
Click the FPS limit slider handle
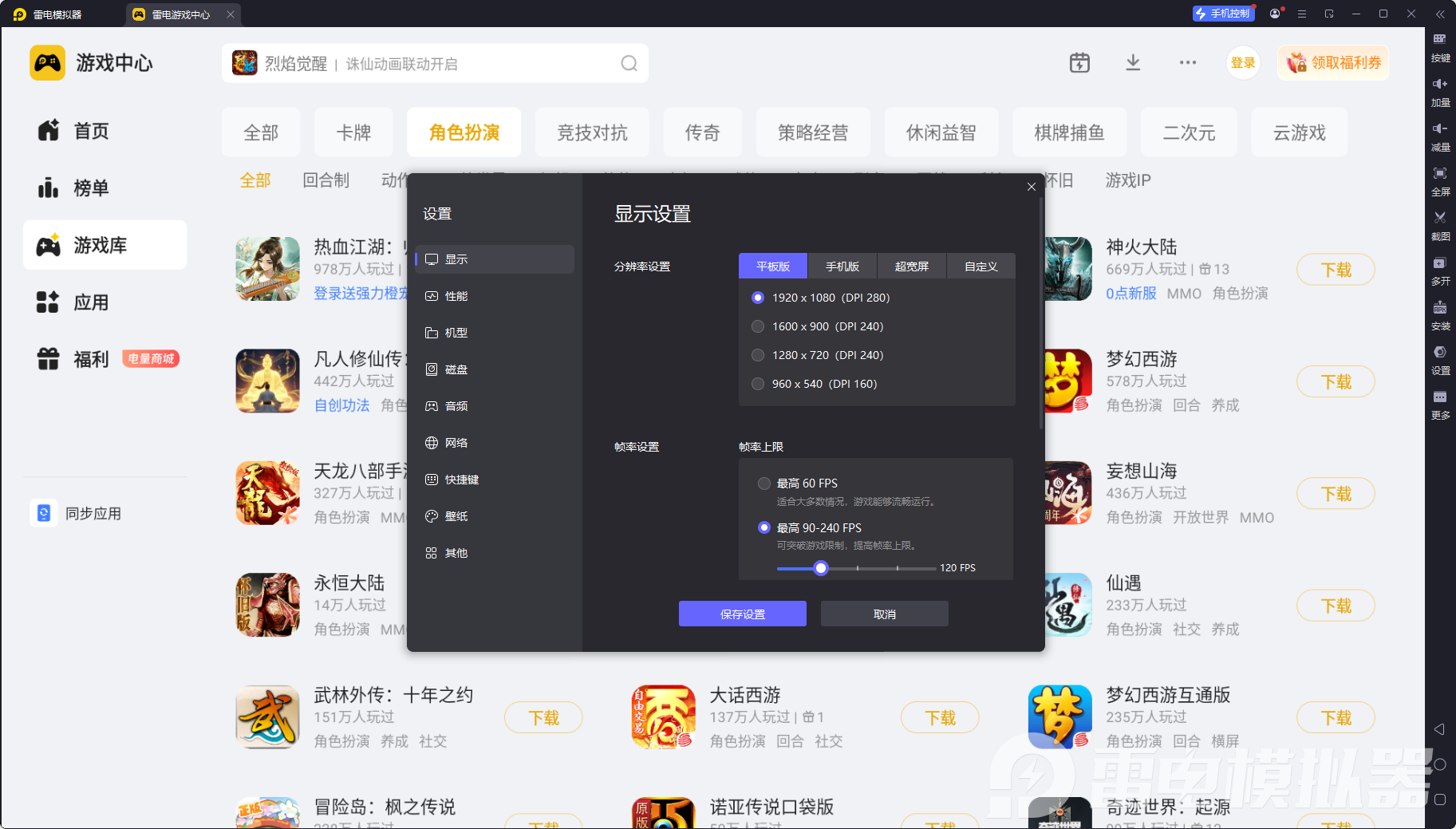821,568
